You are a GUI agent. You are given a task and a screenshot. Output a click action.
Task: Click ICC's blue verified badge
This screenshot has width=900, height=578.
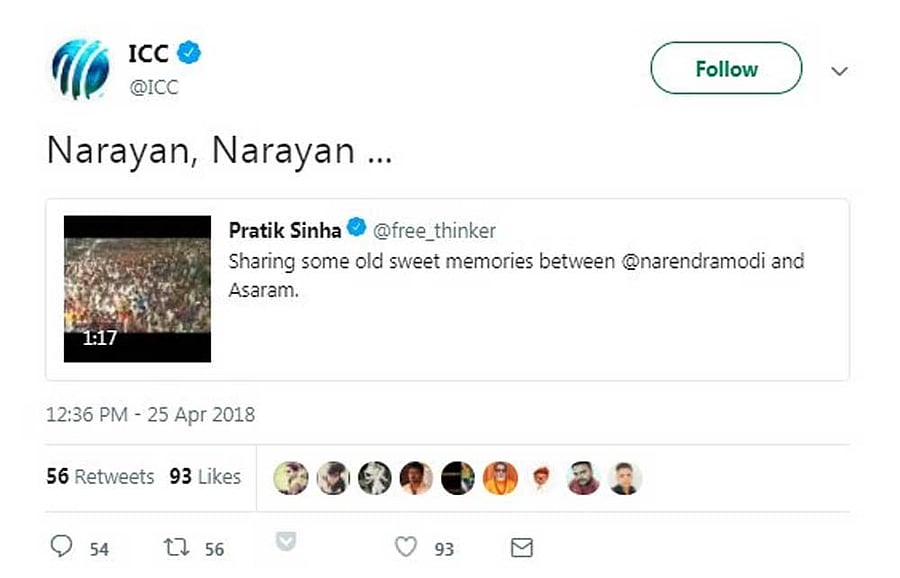[190, 54]
